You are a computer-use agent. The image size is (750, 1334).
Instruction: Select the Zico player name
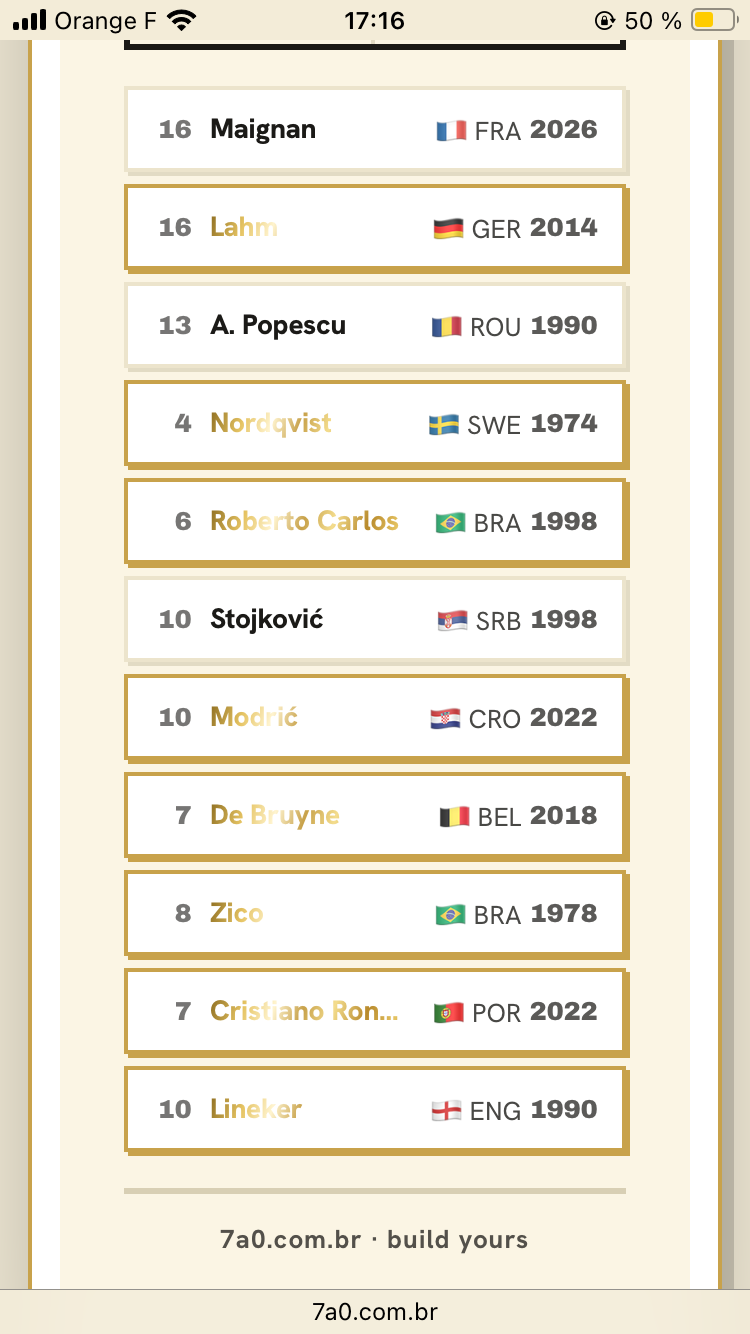pyautogui.click(x=237, y=913)
